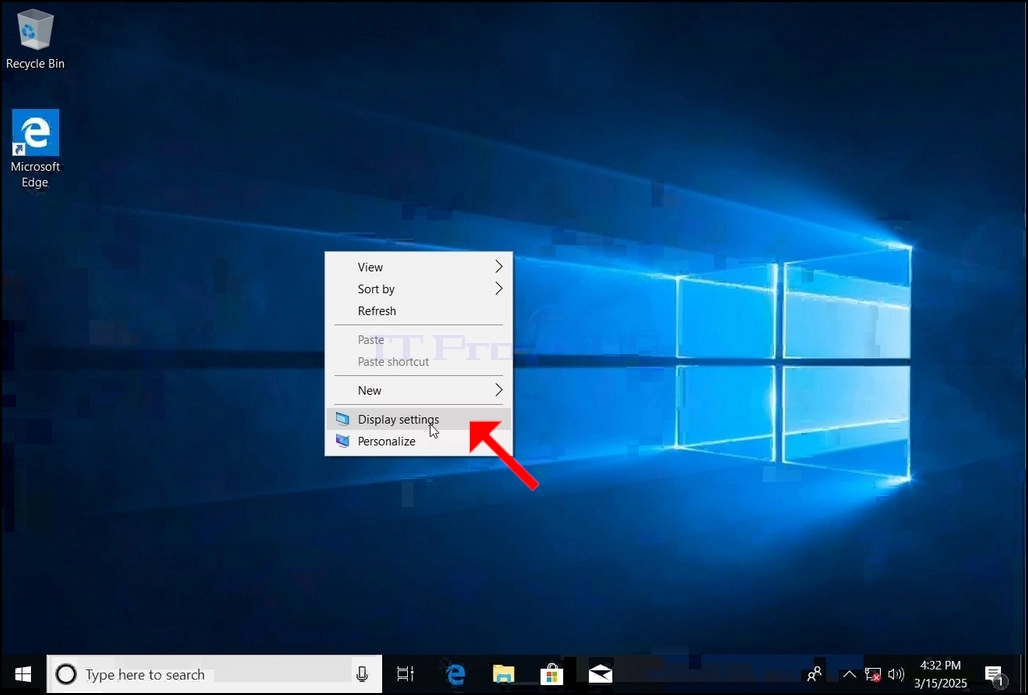Screen dimensions: 1028x695
Task: Expand the View submenu
Action: point(419,267)
